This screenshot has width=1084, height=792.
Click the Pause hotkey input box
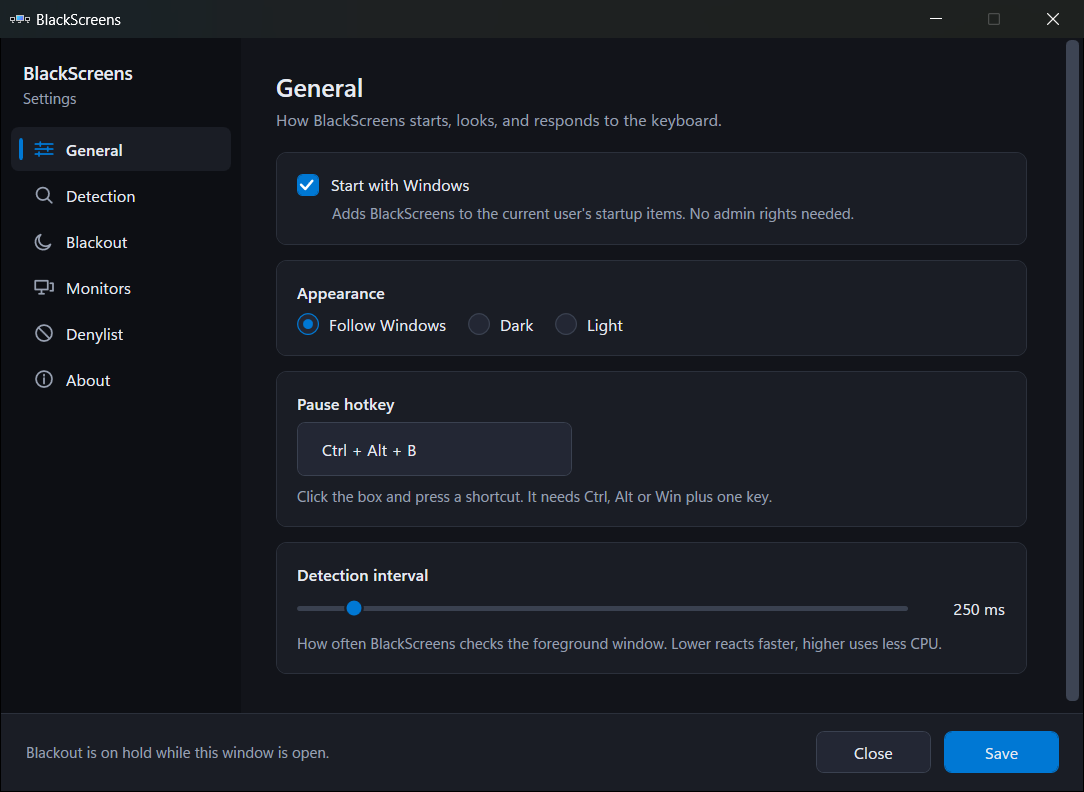point(434,449)
